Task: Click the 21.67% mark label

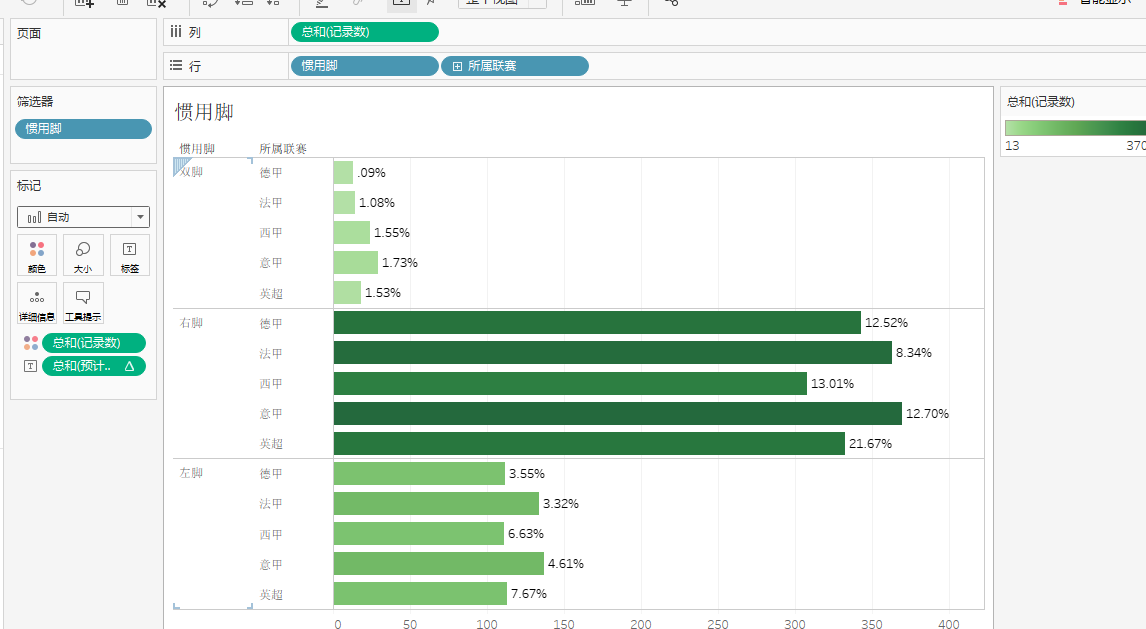Action: pos(870,443)
